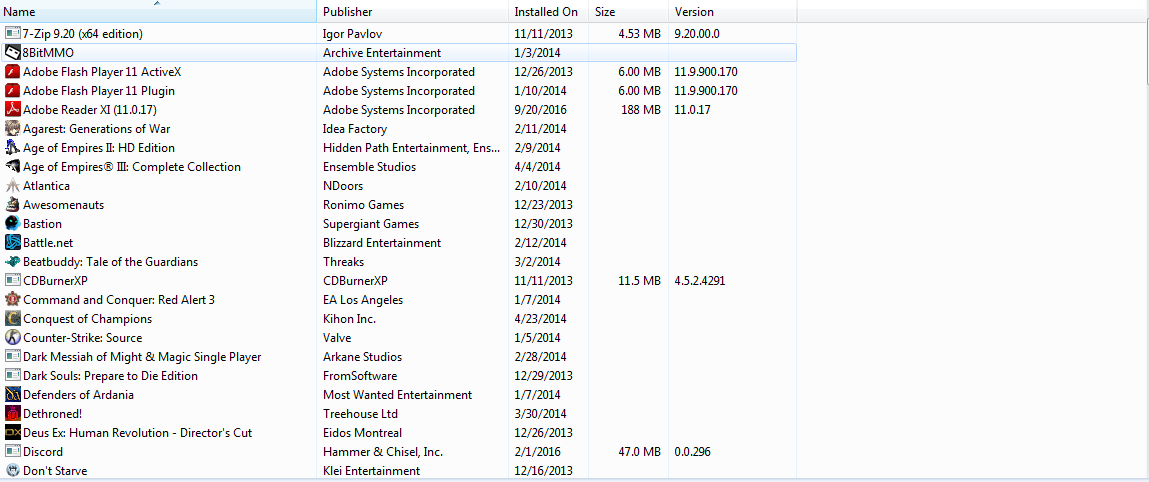
Task: Click the CDBurnerXP program icon
Action: point(12,281)
